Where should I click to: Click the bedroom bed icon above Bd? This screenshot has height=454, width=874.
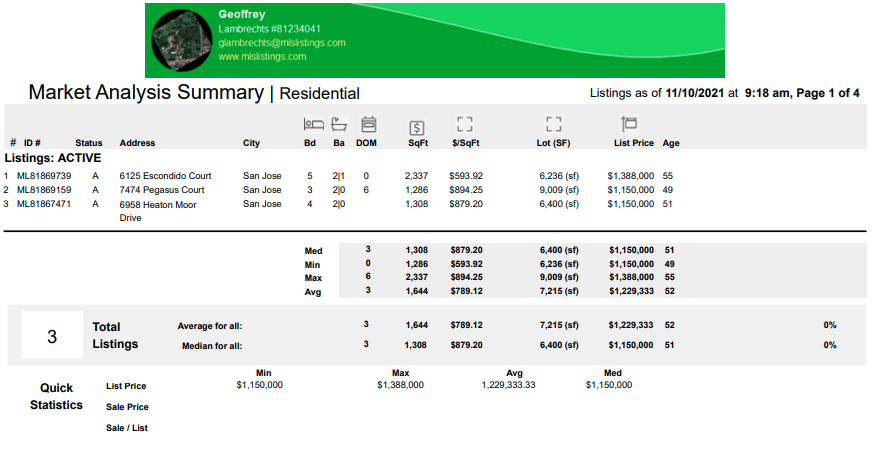pyautogui.click(x=313, y=124)
